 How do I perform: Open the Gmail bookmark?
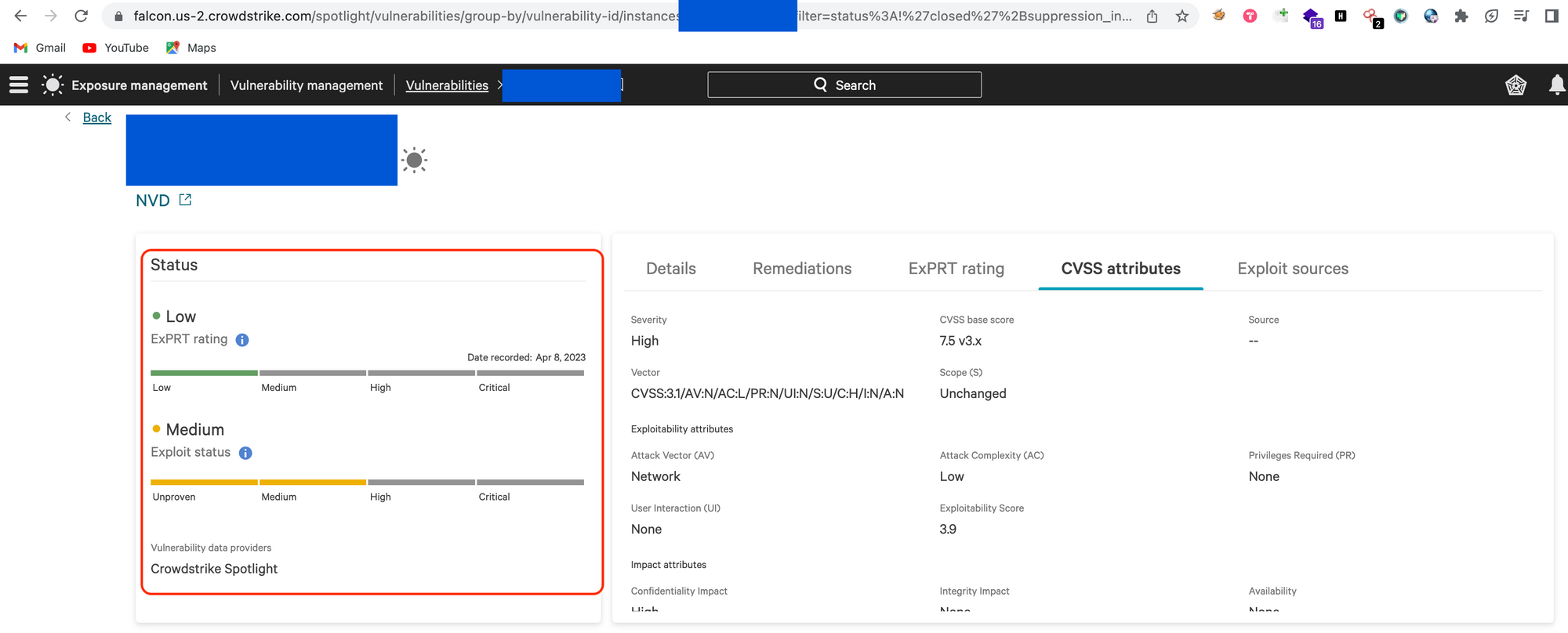[40, 48]
